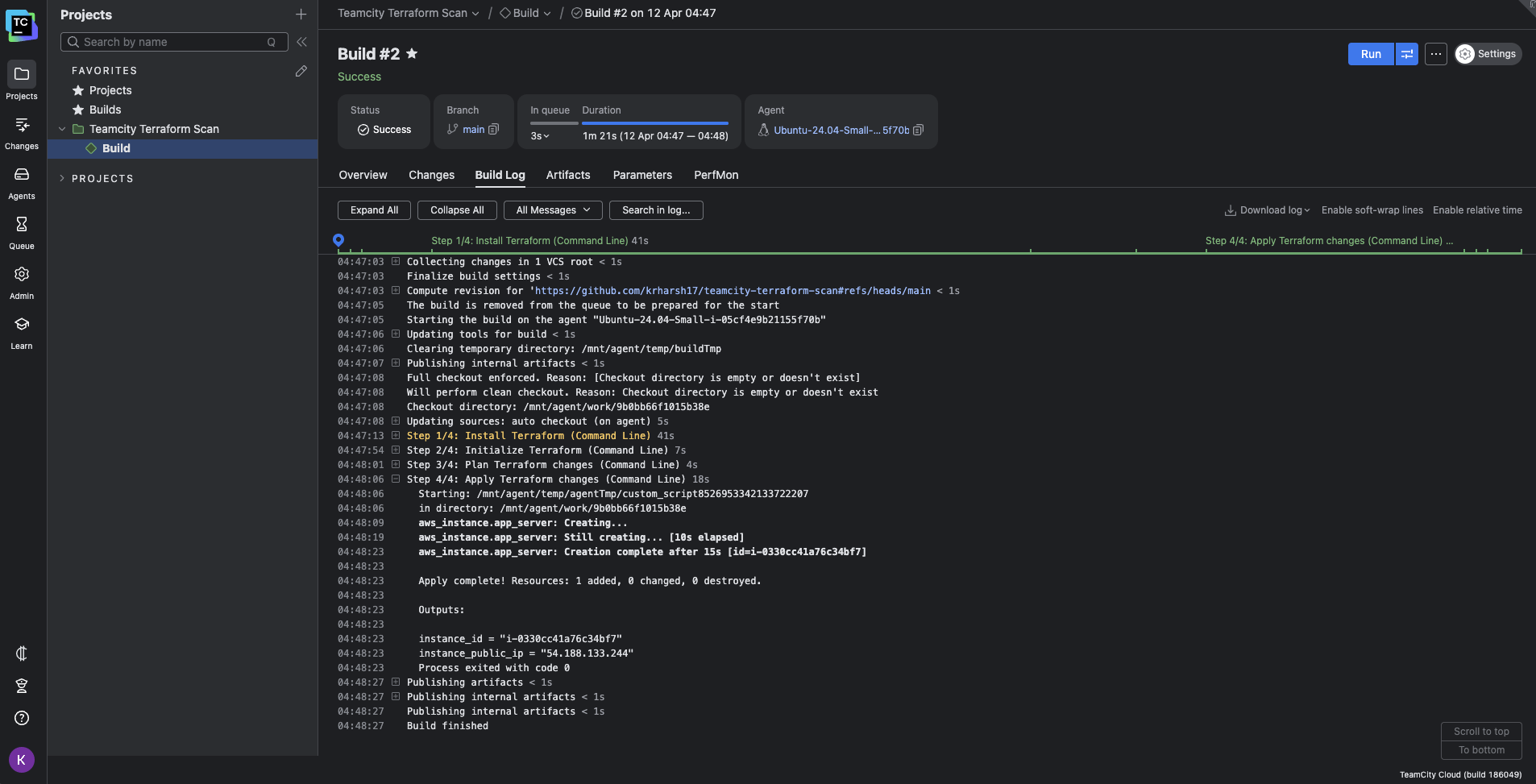Expand Step 1/4 Install Terraform log block
1536x784 pixels.
coord(396,435)
